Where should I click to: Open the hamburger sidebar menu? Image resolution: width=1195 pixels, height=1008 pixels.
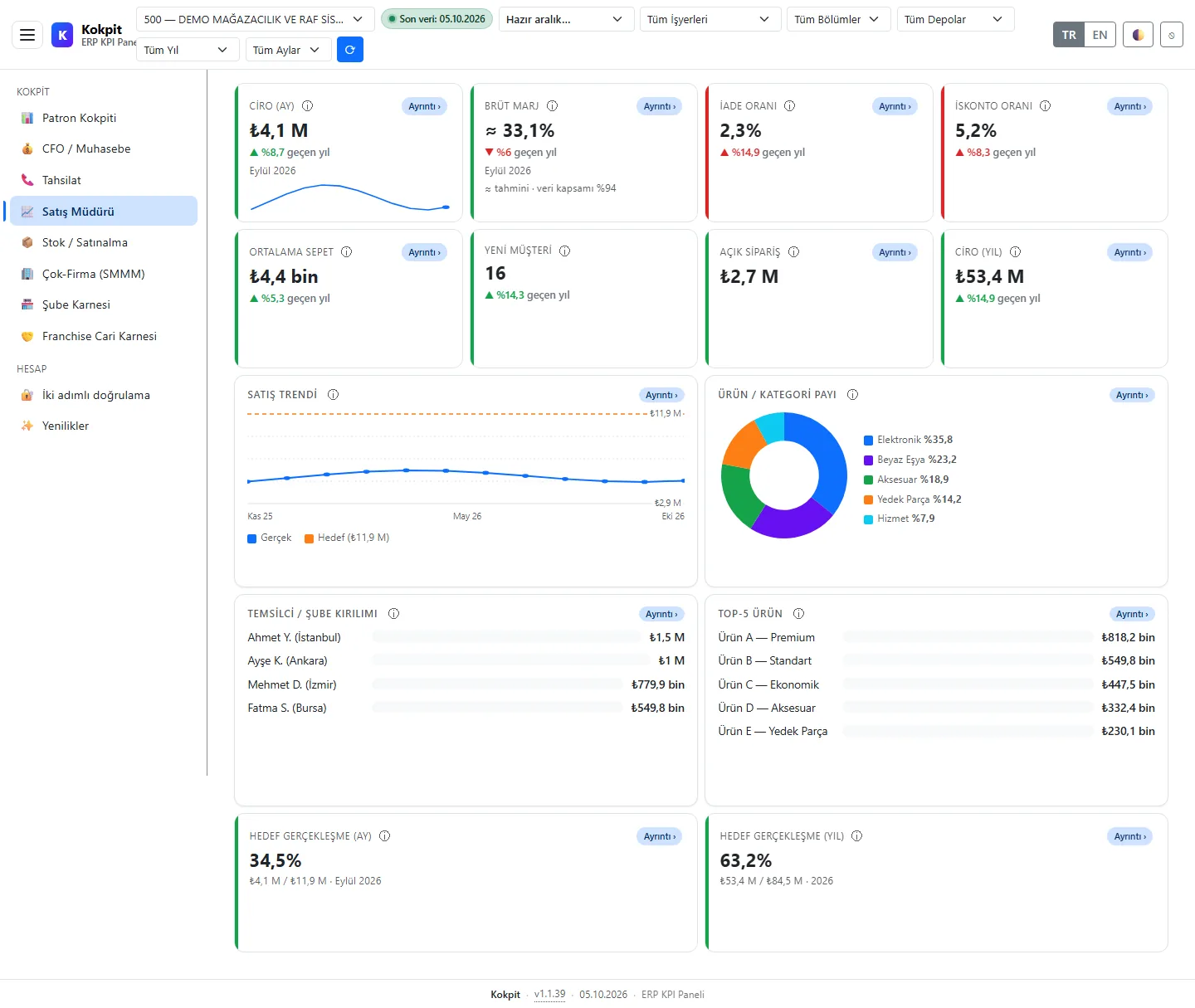coord(27,35)
